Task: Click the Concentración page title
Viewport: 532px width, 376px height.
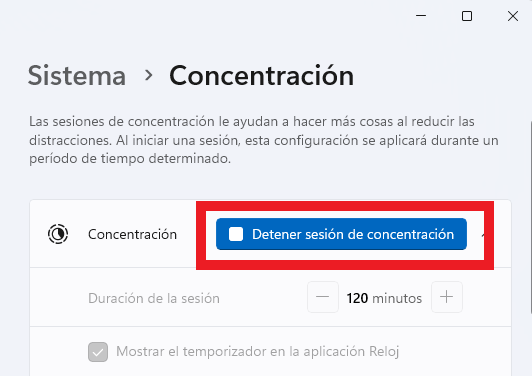Action: 262,75
